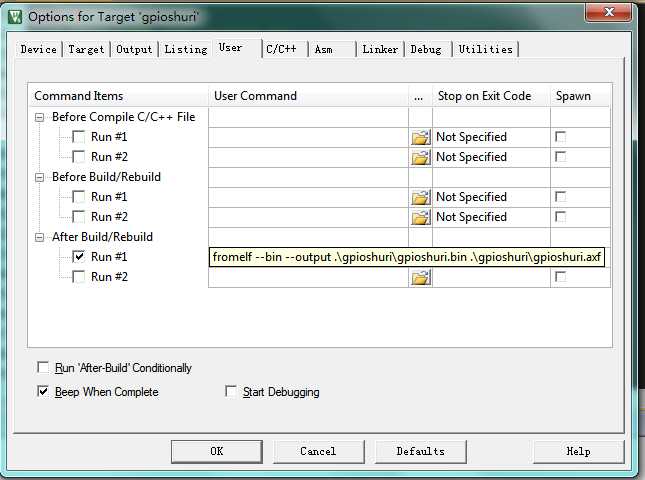Enable Spawn for Before Compile Run #1
The height and width of the screenshot is (480, 645).
(x=560, y=137)
